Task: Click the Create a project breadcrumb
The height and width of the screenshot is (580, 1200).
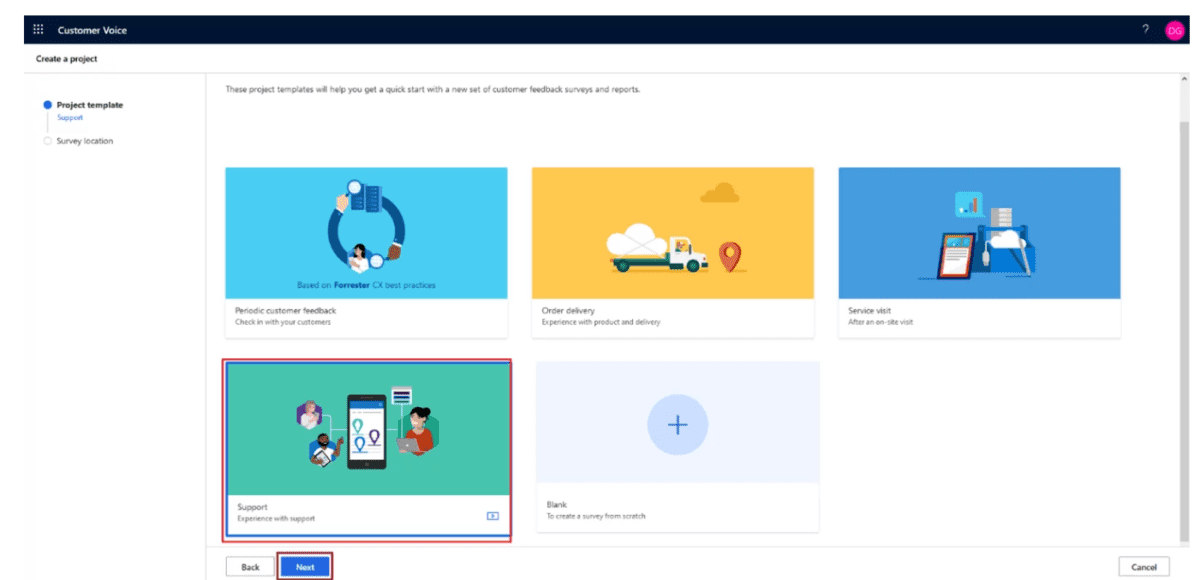Action: pyautogui.click(x=68, y=58)
